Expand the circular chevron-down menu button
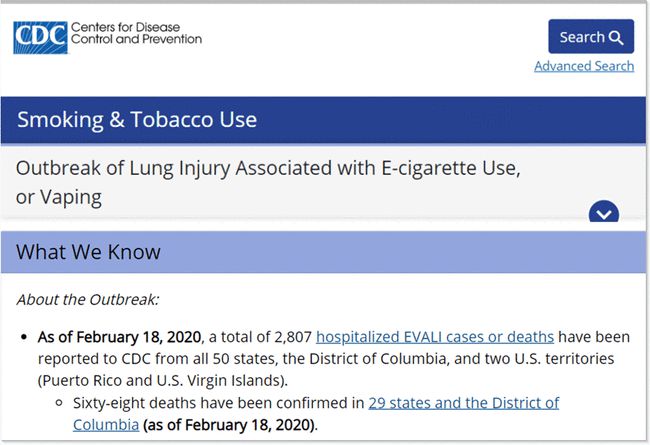 coord(604,214)
